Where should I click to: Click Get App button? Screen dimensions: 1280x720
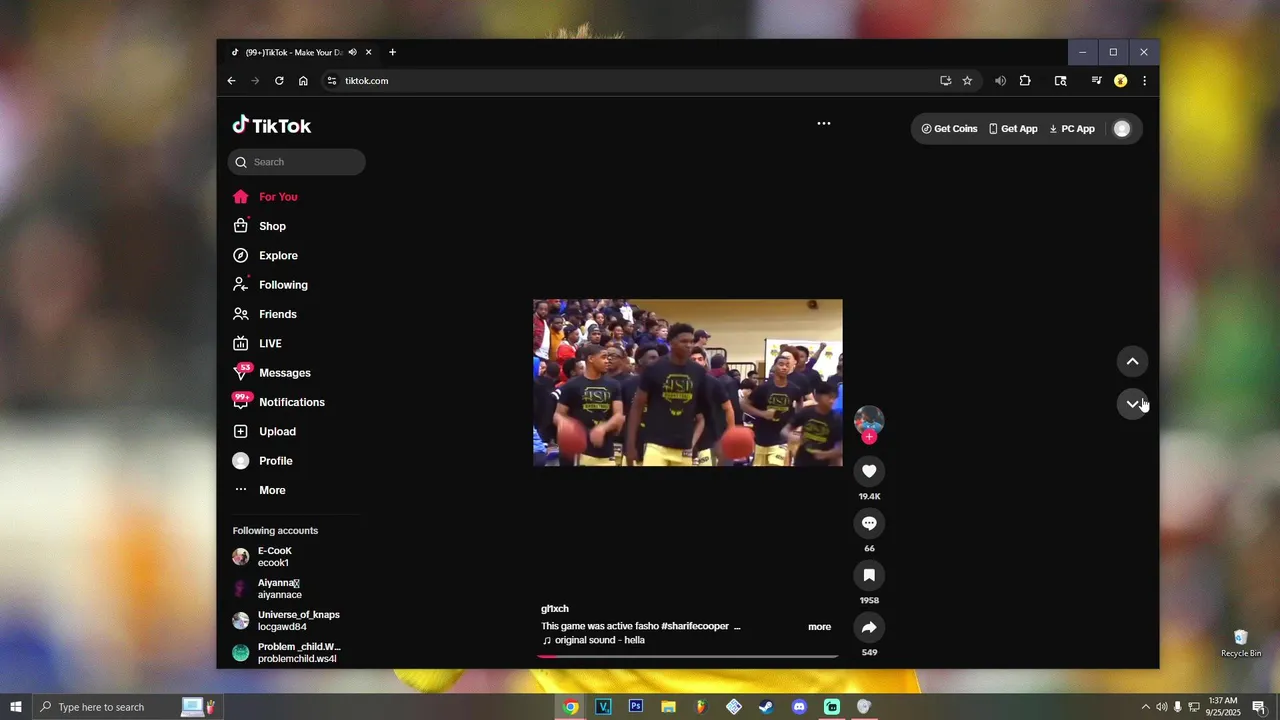pyautogui.click(x=1013, y=129)
